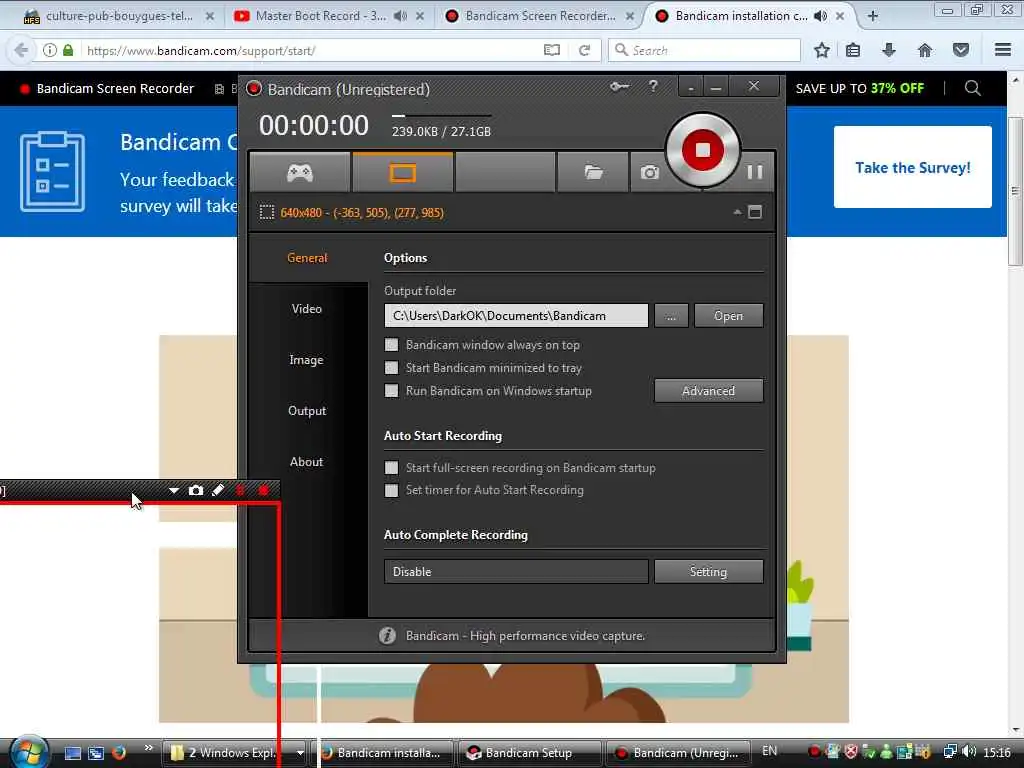Click the search magnifier on Bandicam website
The width and height of the screenshot is (1024, 768).
pyautogui.click(x=972, y=88)
